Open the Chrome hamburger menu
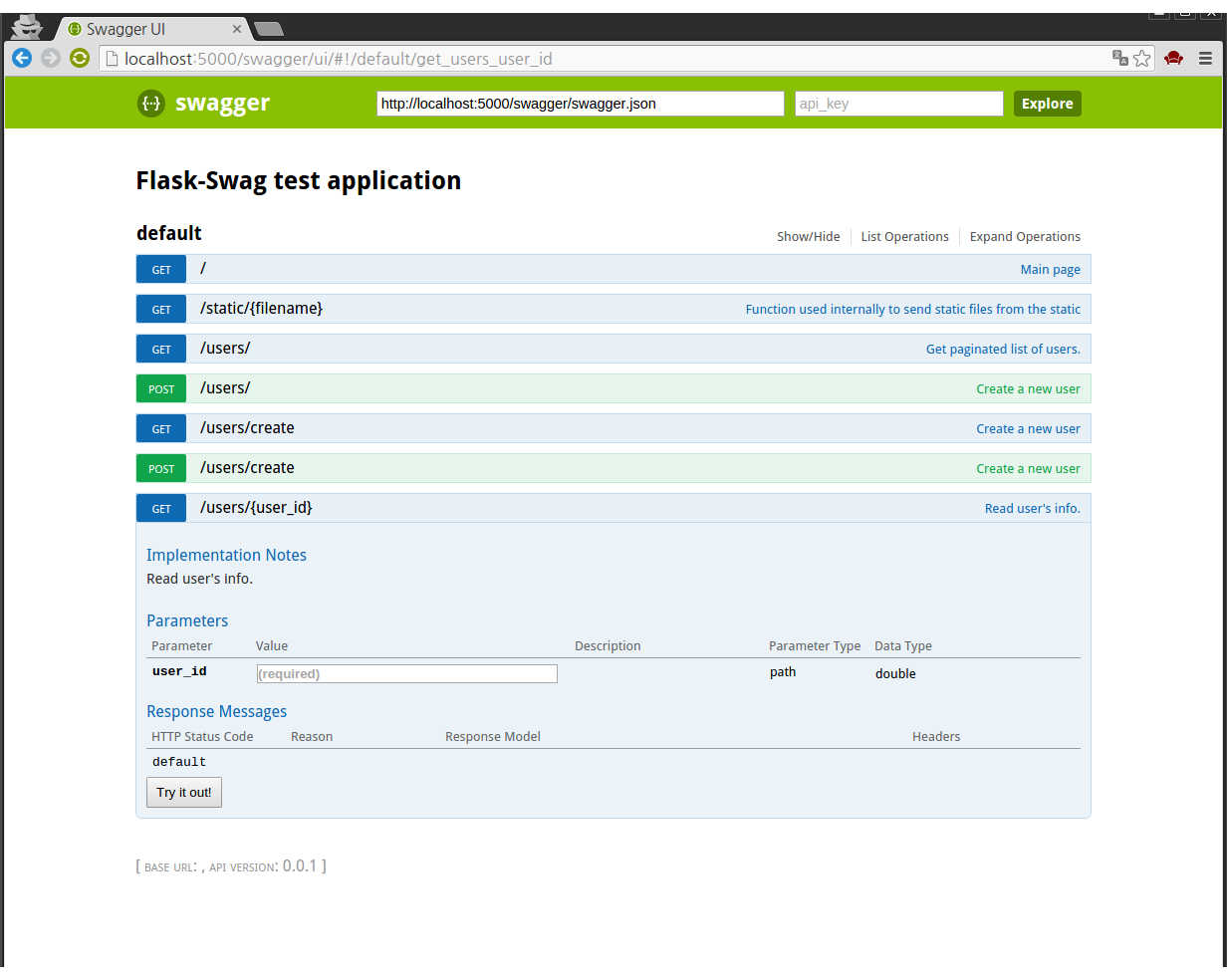This screenshot has width=1227, height=980. click(x=1205, y=58)
